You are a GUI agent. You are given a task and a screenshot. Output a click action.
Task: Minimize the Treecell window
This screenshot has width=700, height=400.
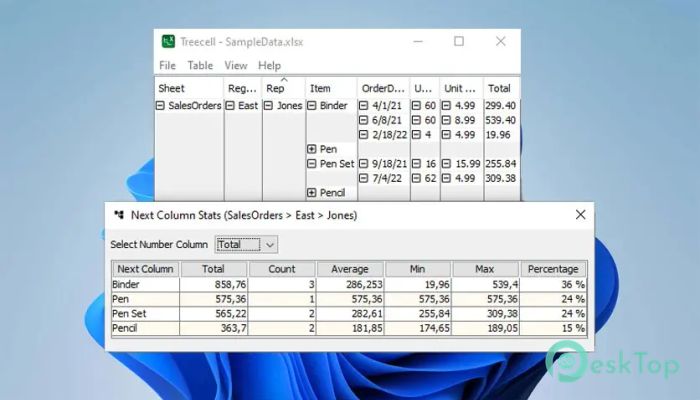click(x=418, y=42)
